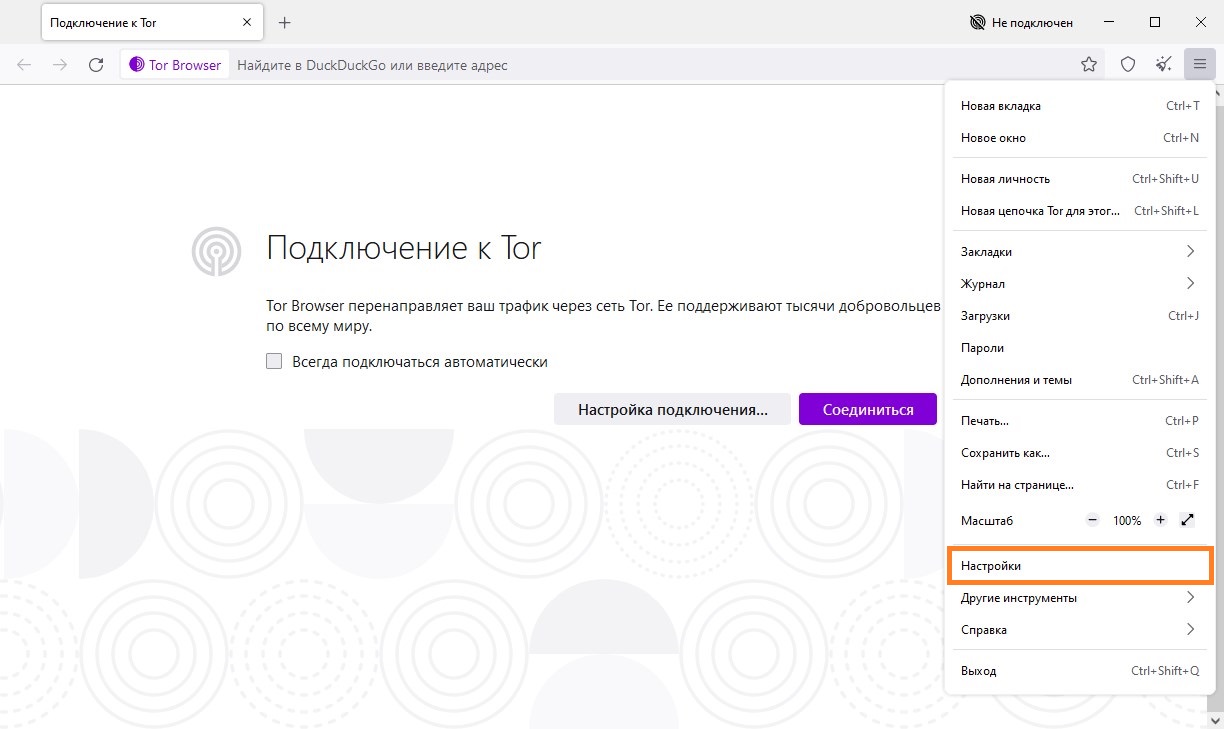Screen dimensions: 1224x729
Task: Click the 'Подключение к Tor' page heading
Action: (x=404, y=248)
